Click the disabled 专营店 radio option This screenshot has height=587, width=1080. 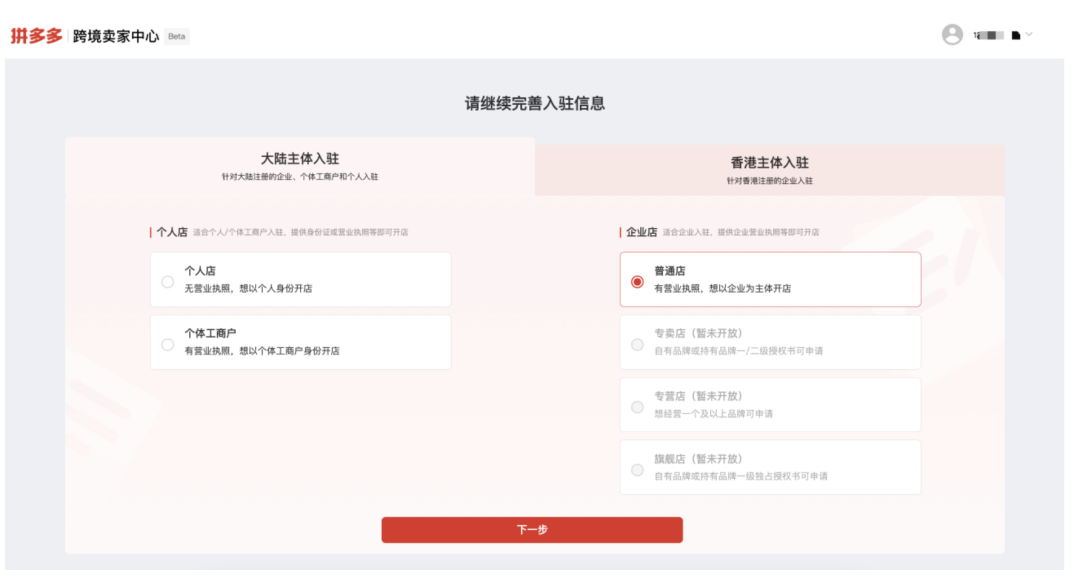637,407
